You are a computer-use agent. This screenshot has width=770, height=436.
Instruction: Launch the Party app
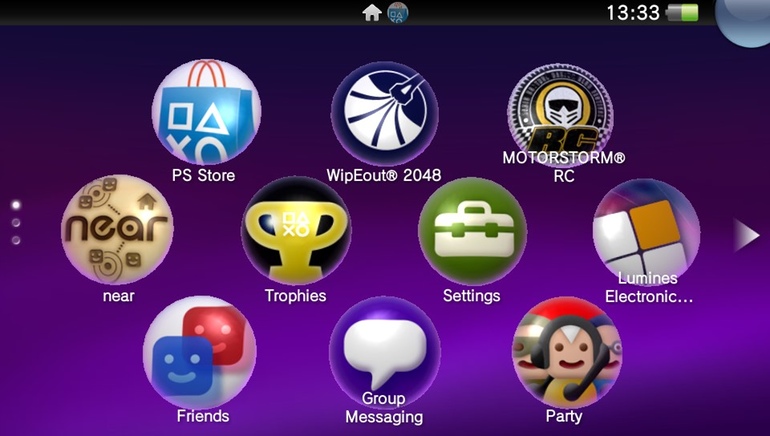tap(564, 350)
